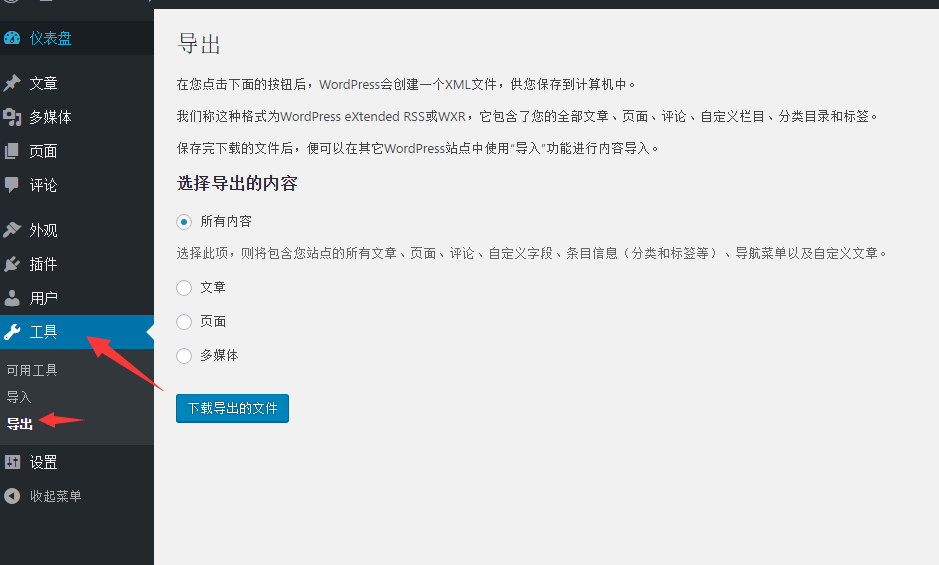The height and width of the screenshot is (565, 939).
Task: Open the 可用工具 submenu item
Action: coord(32,370)
